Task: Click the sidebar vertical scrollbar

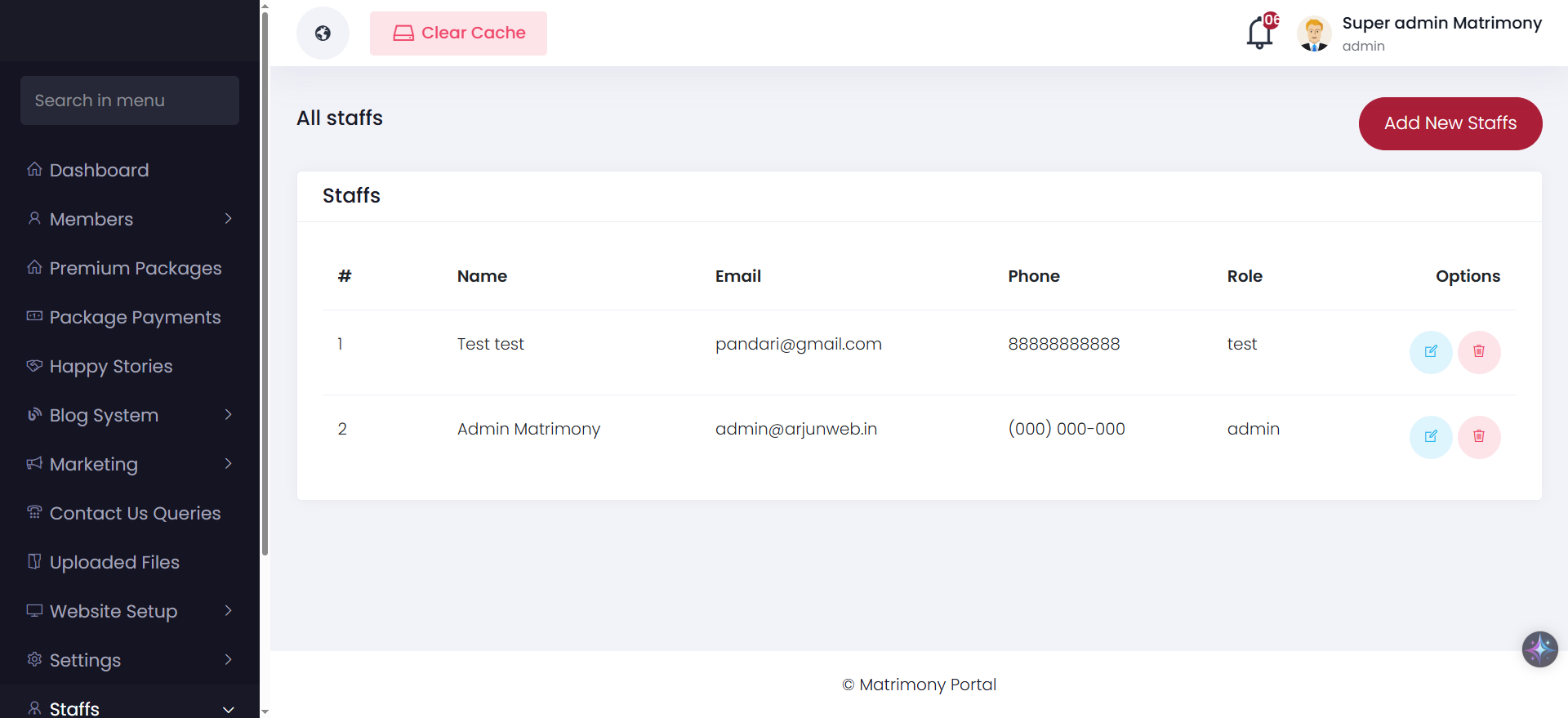Action: point(265,283)
